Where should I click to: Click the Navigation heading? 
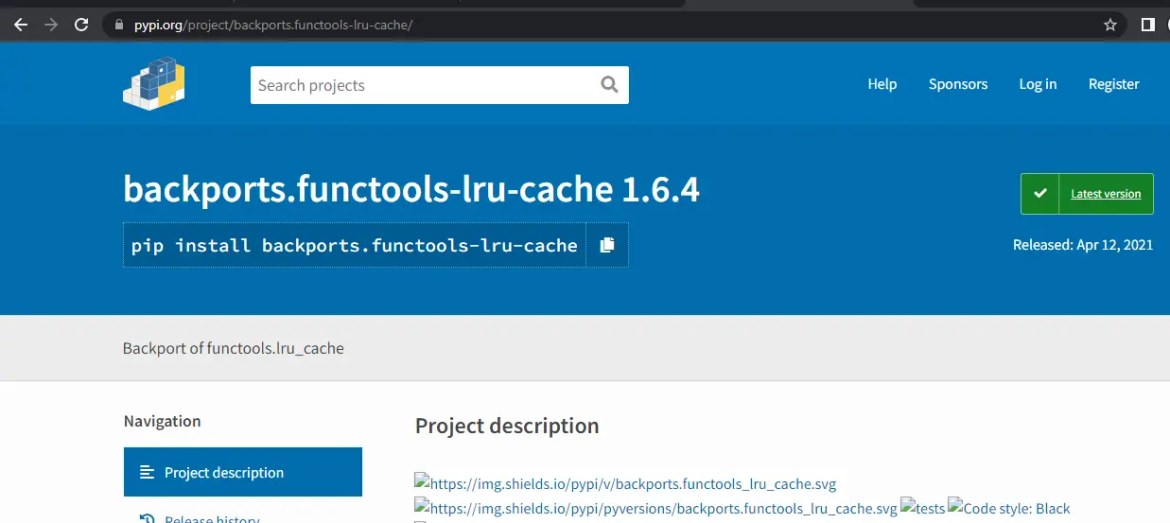[162, 421]
